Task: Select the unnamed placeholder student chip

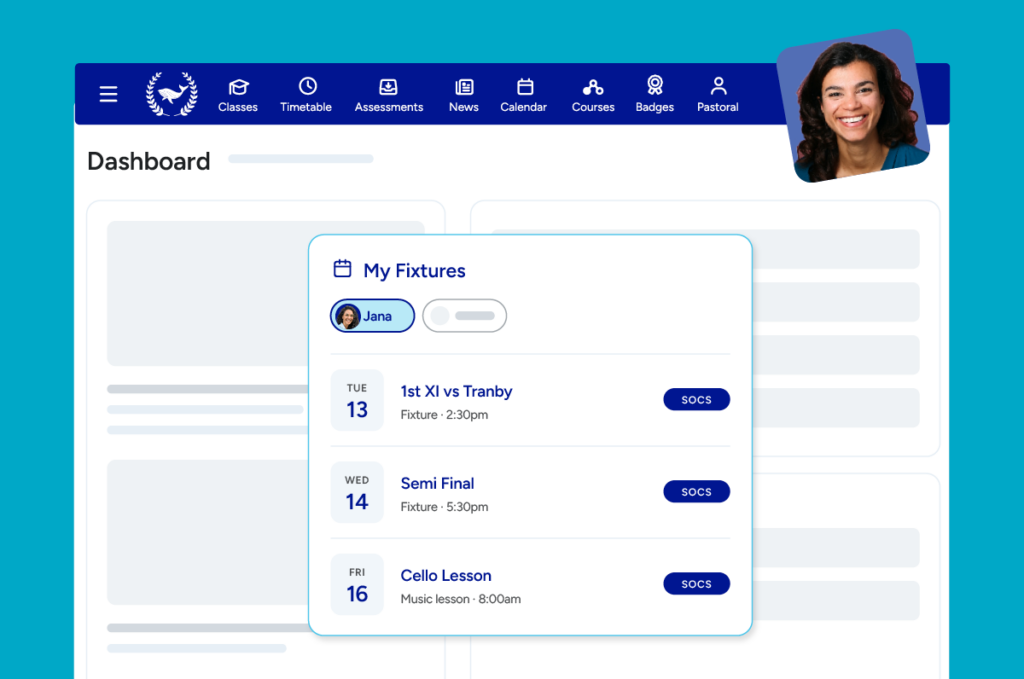Action: pos(464,316)
